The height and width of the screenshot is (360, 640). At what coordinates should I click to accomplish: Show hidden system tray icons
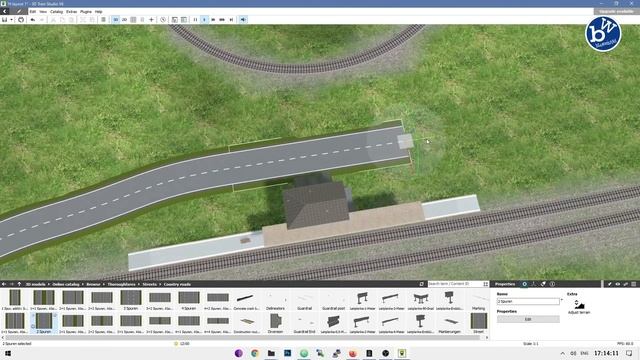pos(563,353)
